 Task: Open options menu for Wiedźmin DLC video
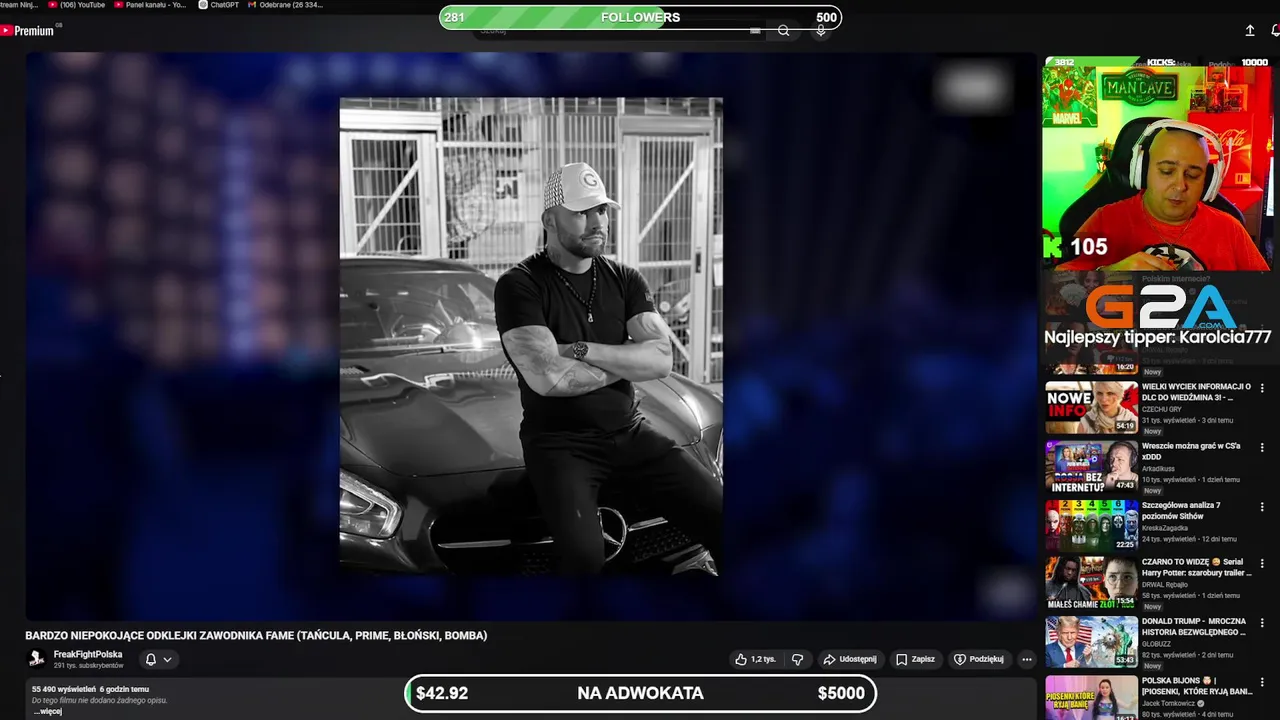point(1262,388)
